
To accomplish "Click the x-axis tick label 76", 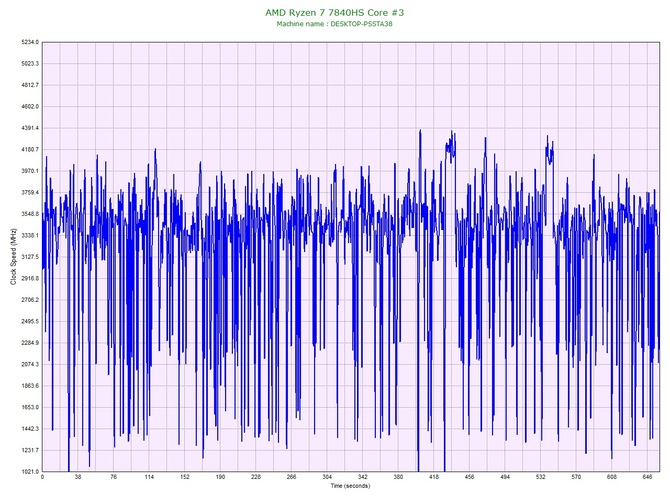I will coord(113,477).
